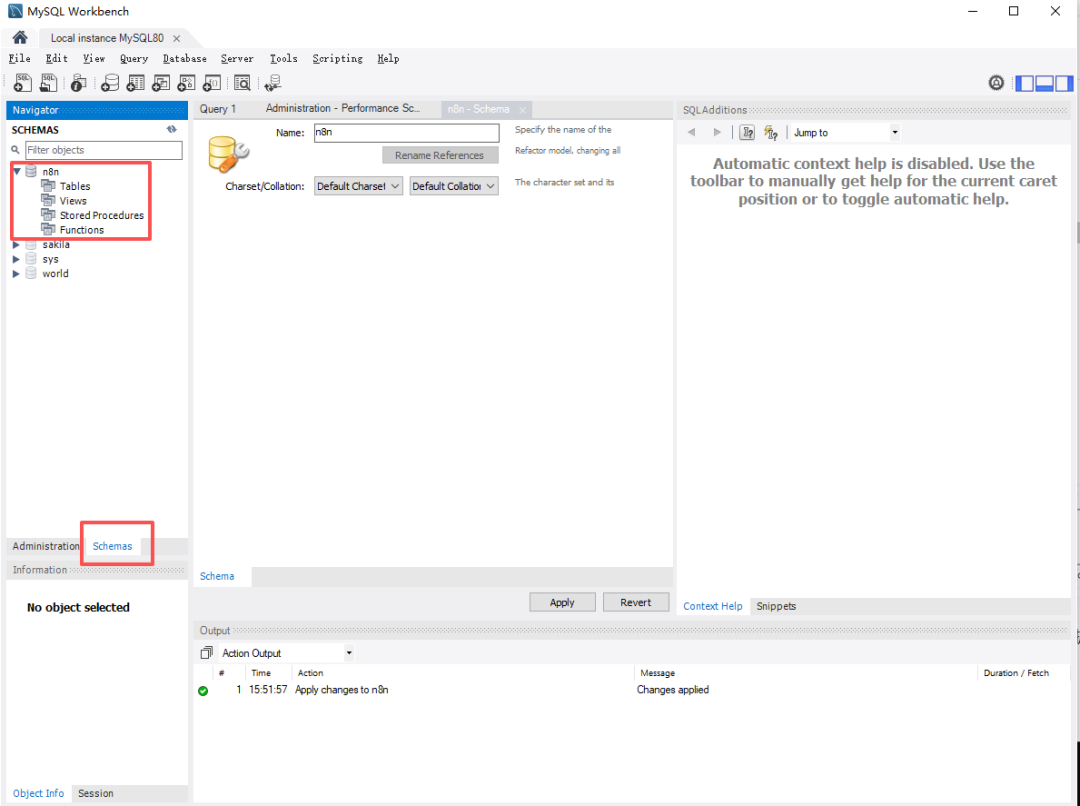The width and height of the screenshot is (1080, 806).
Task: Click the green success status icon
Action: (203, 691)
